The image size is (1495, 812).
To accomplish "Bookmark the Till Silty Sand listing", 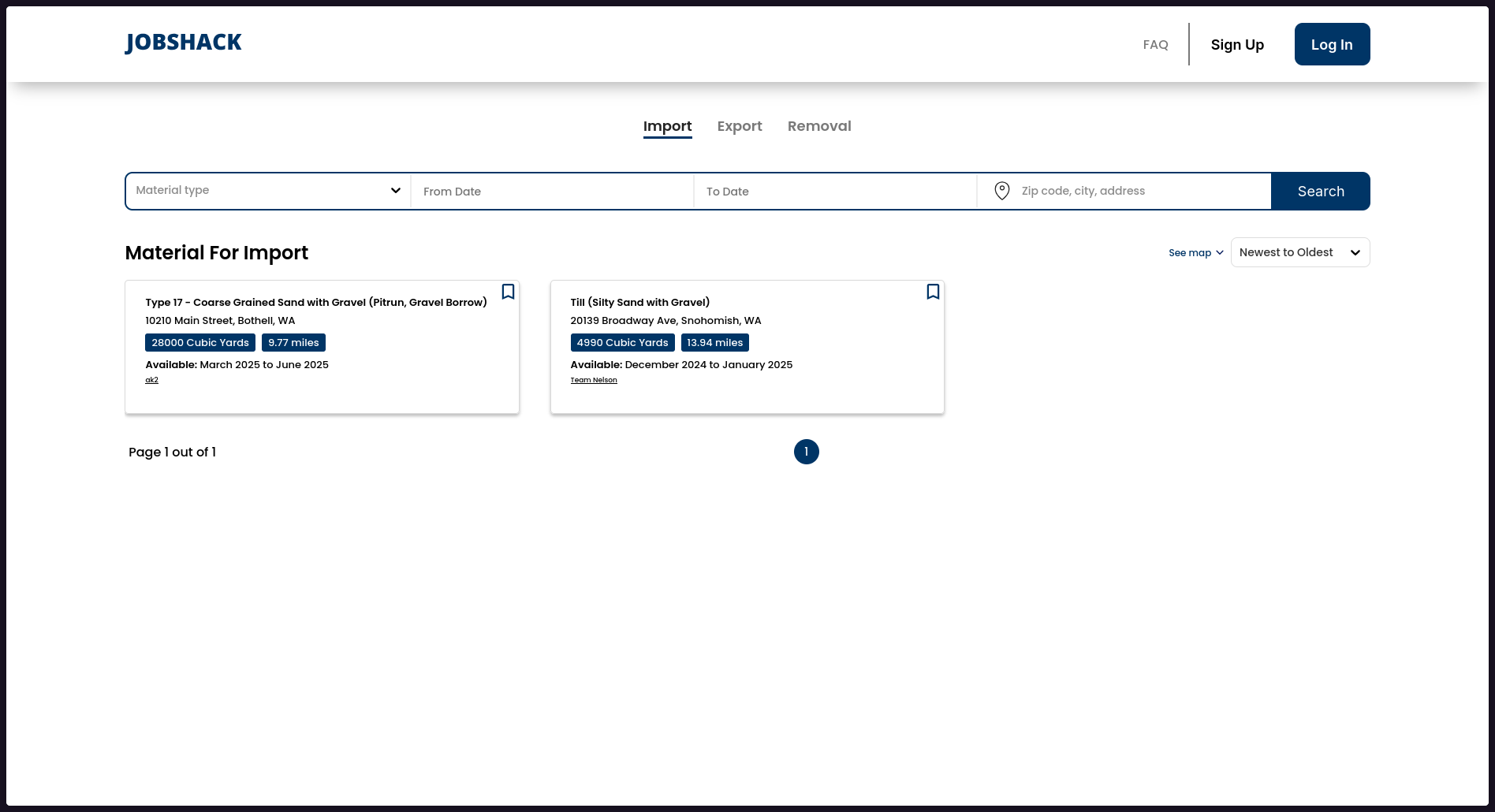I will click(x=933, y=292).
